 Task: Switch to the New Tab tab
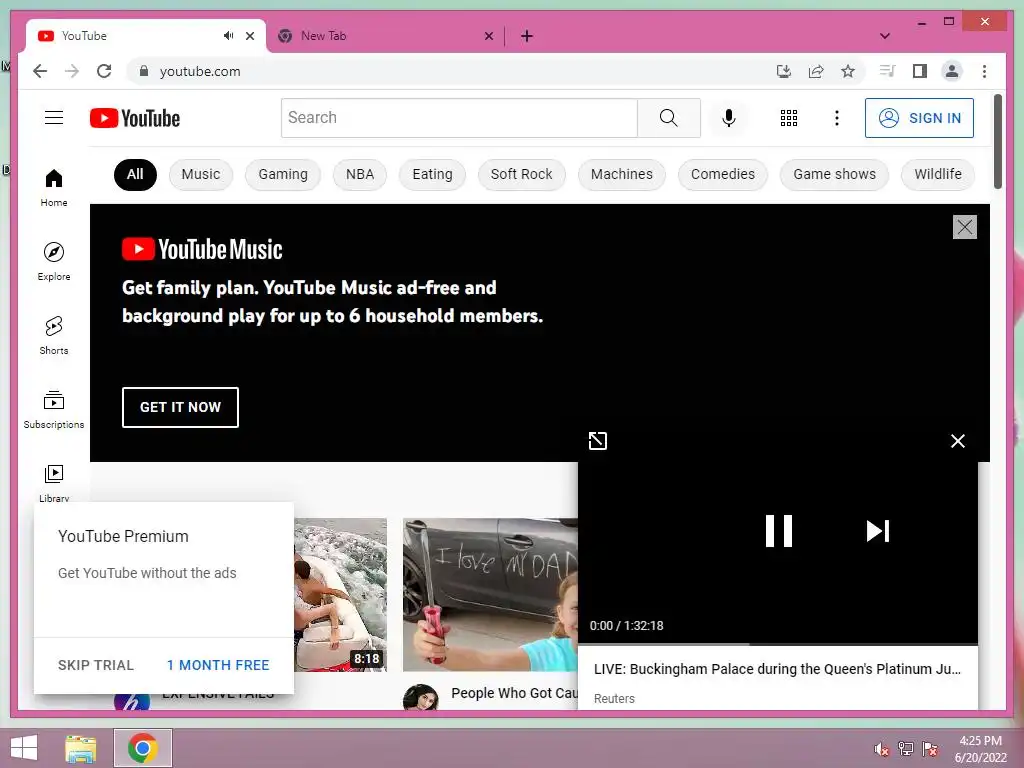pos(385,36)
